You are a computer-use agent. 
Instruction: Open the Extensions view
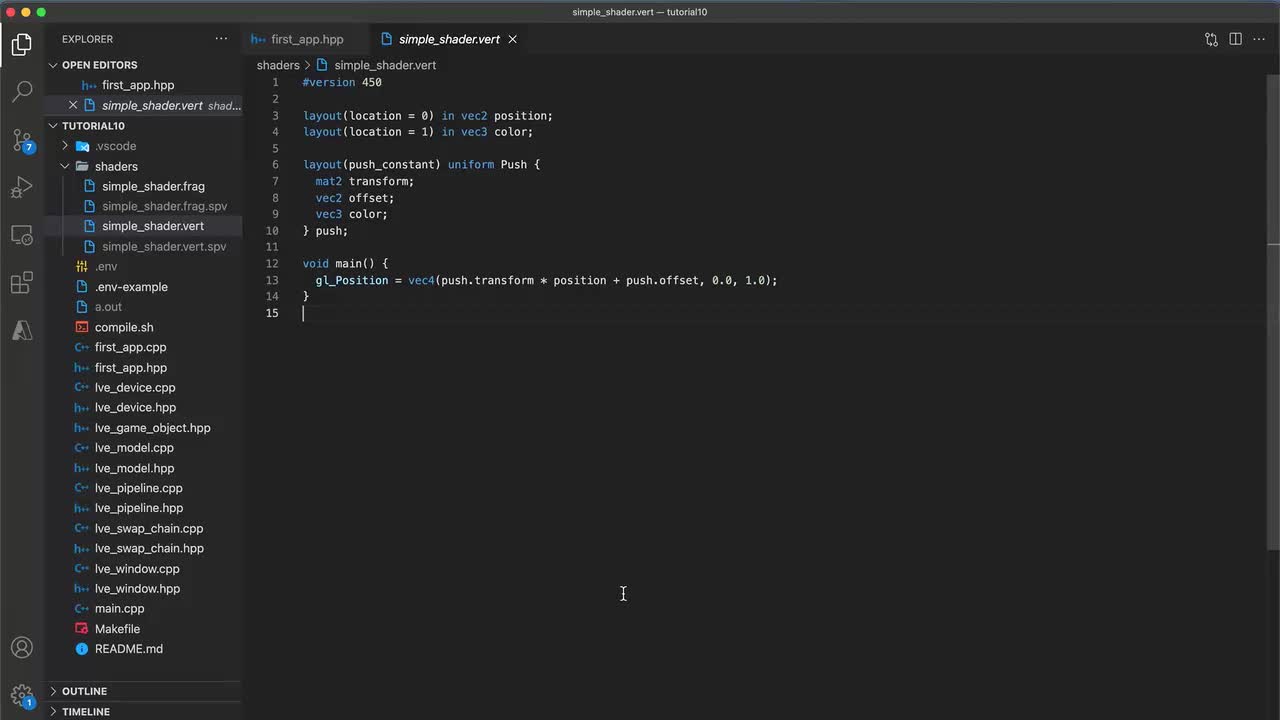click(x=22, y=283)
